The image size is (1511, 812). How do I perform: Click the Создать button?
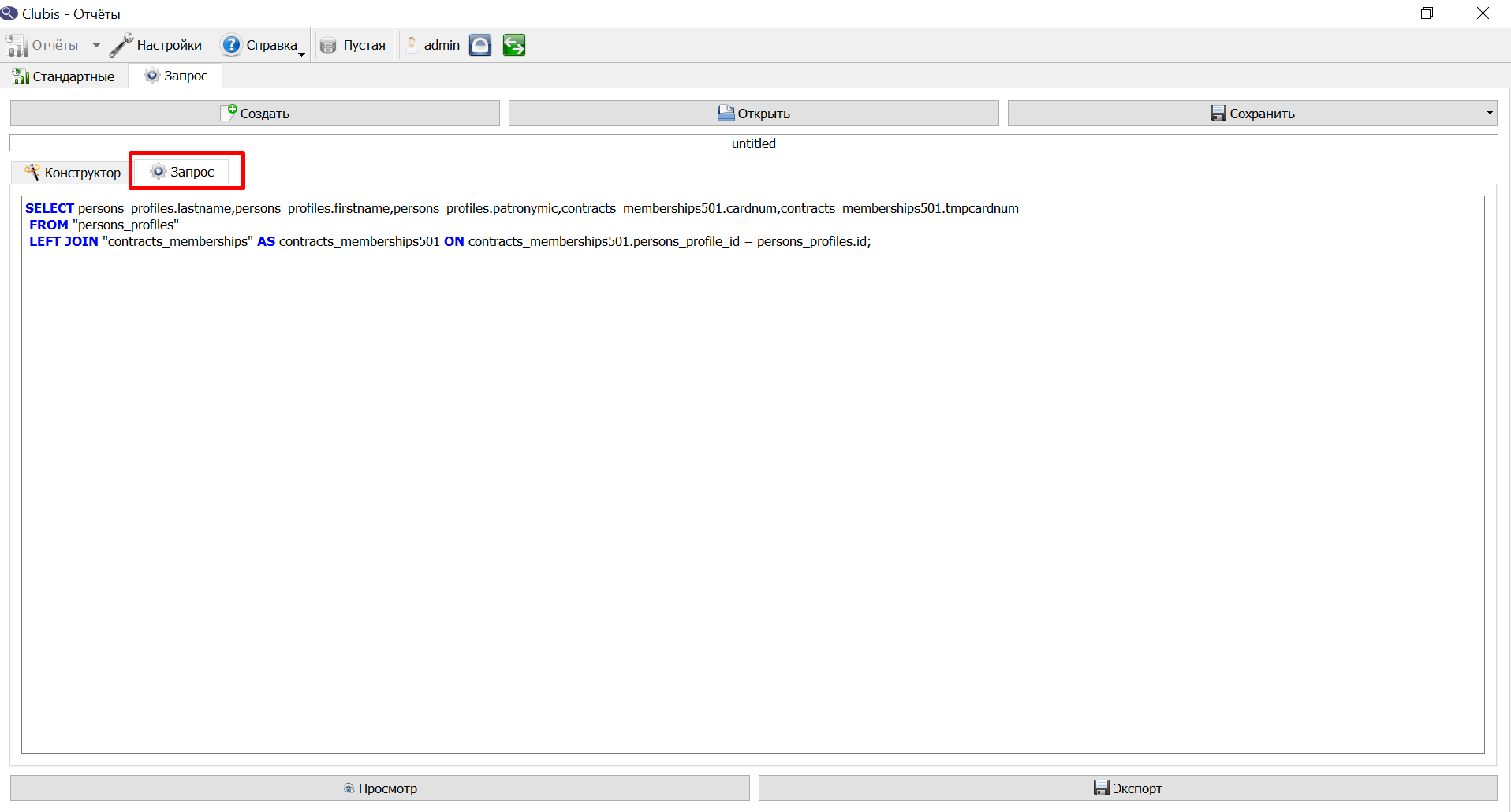[x=255, y=113]
